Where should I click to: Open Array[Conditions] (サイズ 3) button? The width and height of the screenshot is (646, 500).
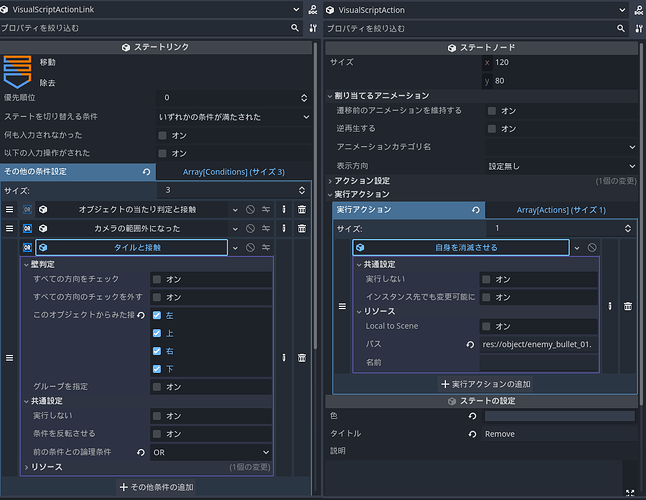234,172
